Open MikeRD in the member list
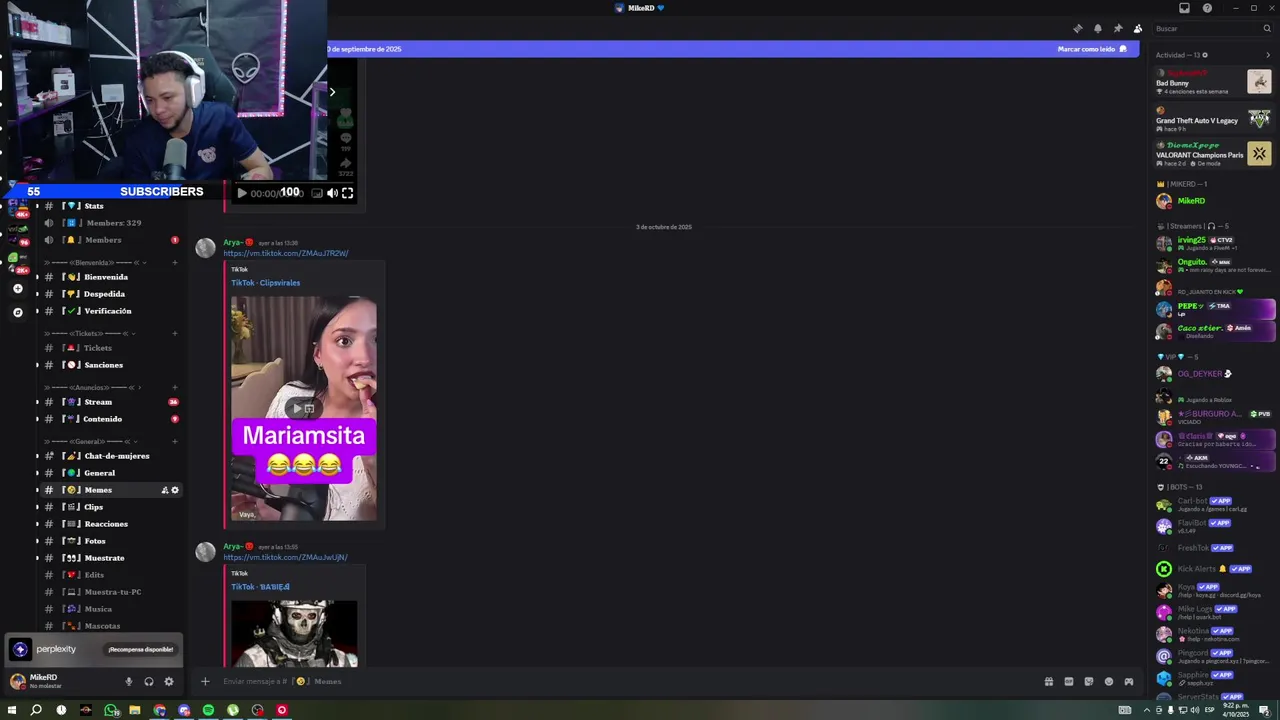 pos(1215,201)
